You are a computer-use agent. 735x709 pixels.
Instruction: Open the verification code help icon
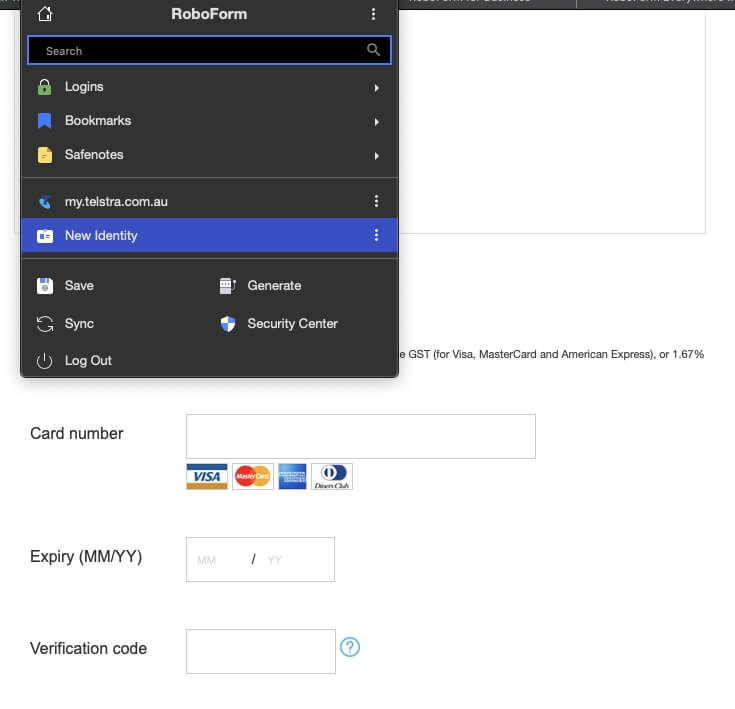point(350,647)
